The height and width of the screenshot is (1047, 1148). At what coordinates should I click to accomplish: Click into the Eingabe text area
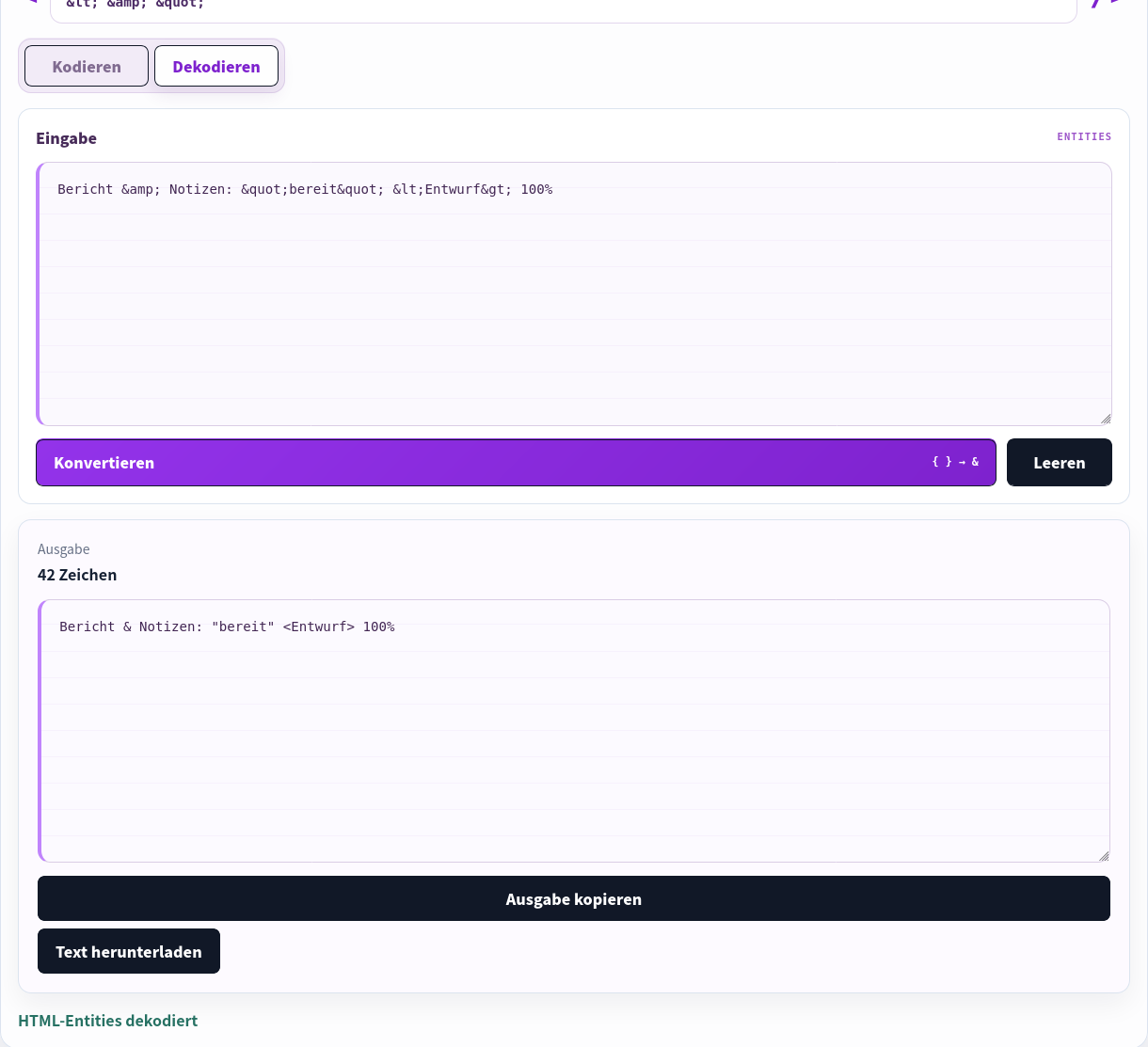coord(574,293)
